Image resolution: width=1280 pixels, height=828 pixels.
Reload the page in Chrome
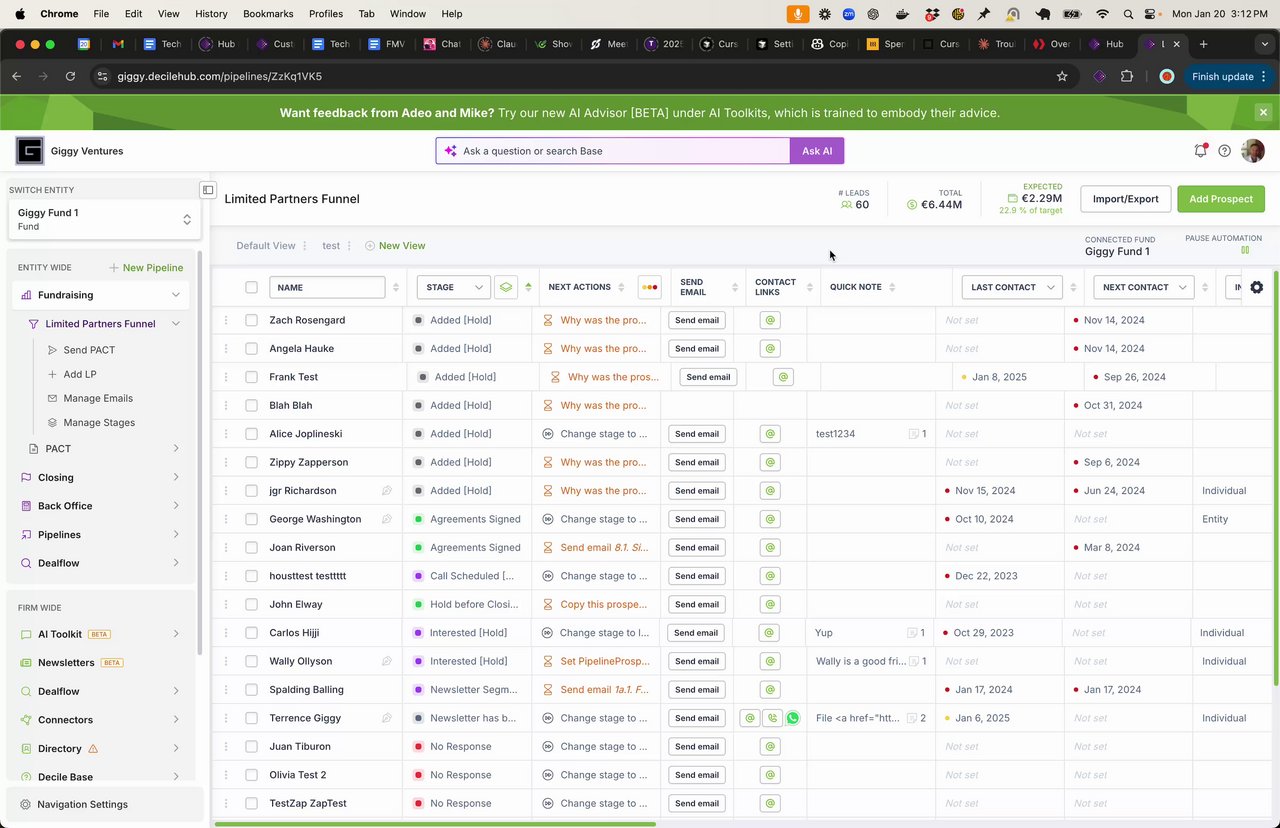coord(70,76)
